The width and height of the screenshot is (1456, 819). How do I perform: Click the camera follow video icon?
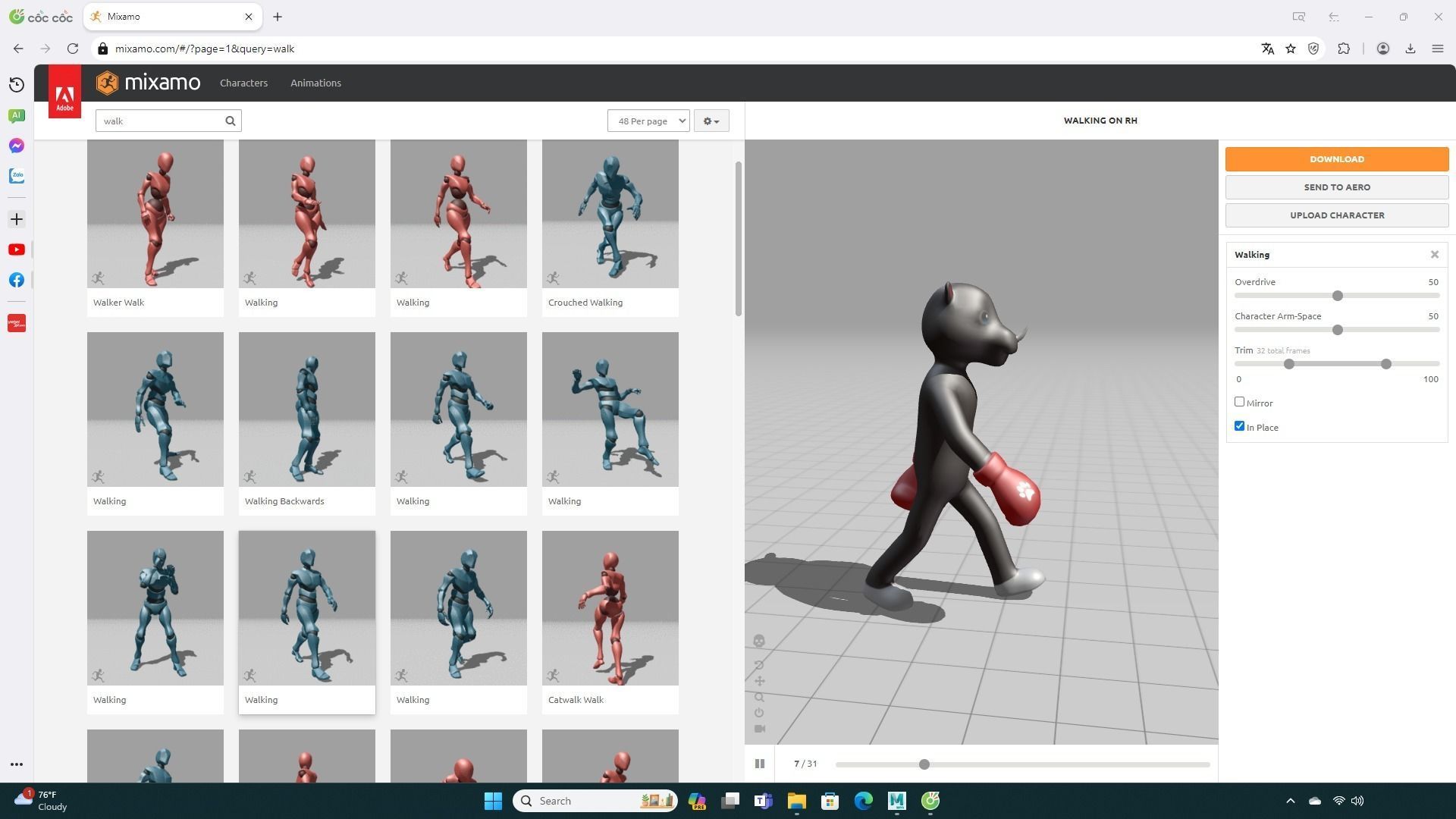click(759, 729)
